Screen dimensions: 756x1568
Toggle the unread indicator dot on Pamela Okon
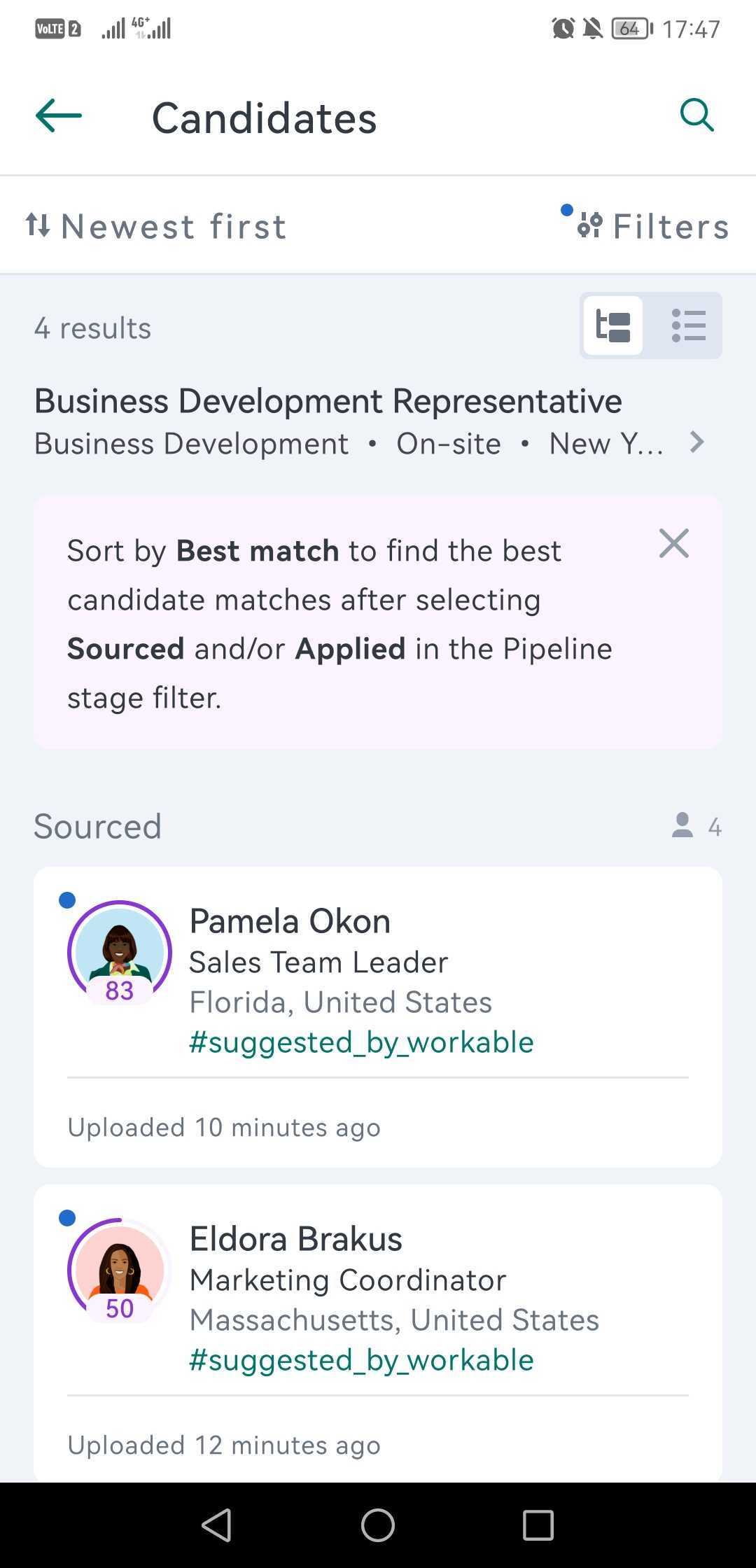[67, 899]
